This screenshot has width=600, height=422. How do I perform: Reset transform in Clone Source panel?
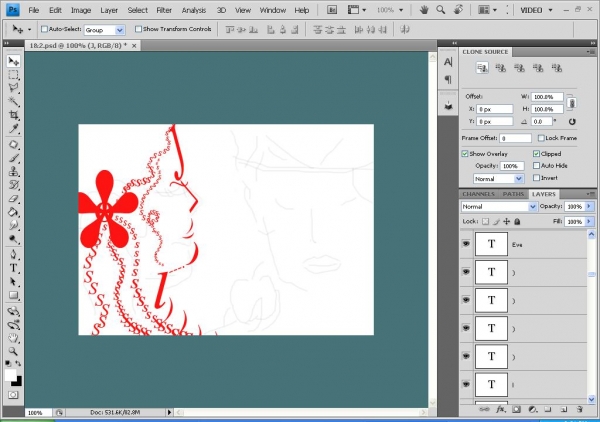(572, 122)
